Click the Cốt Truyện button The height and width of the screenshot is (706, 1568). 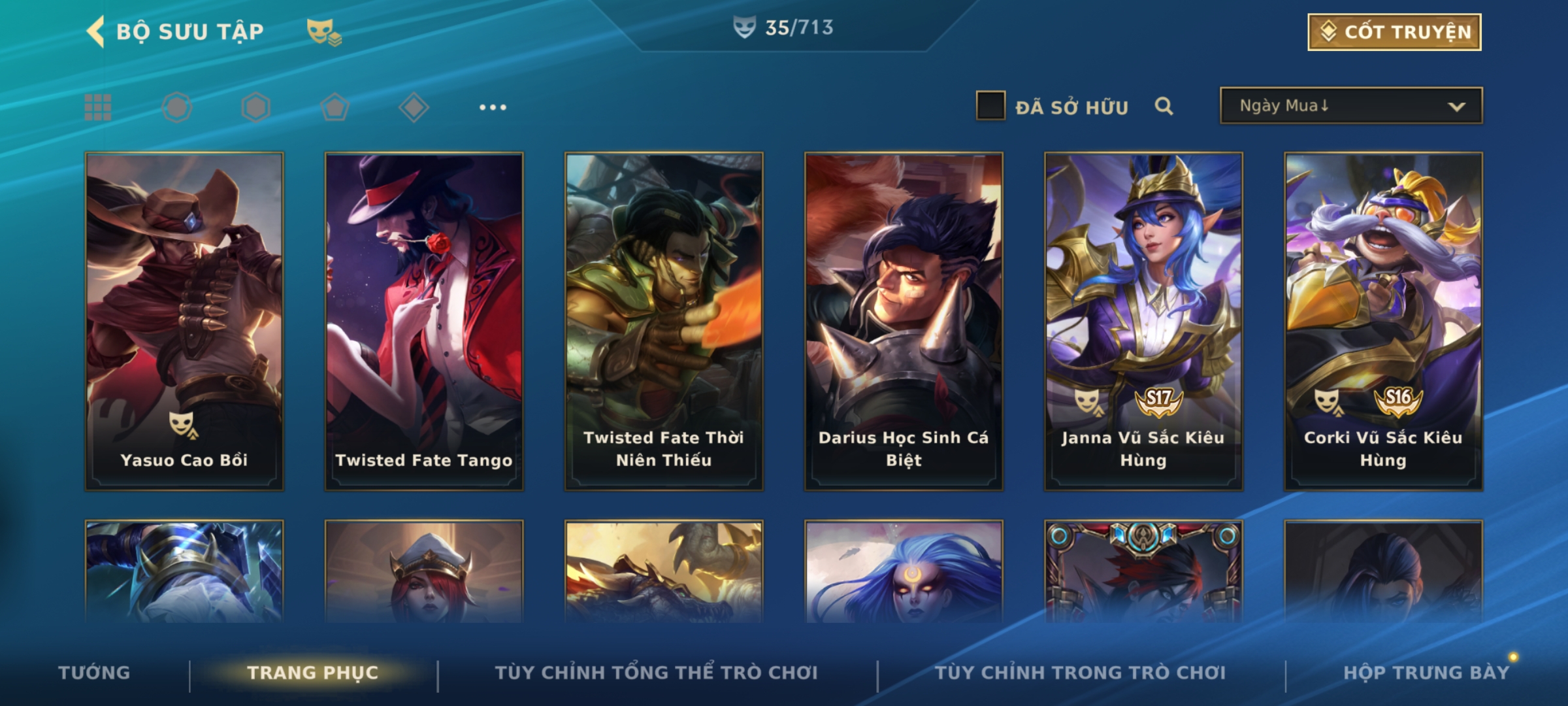(1394, 32)
